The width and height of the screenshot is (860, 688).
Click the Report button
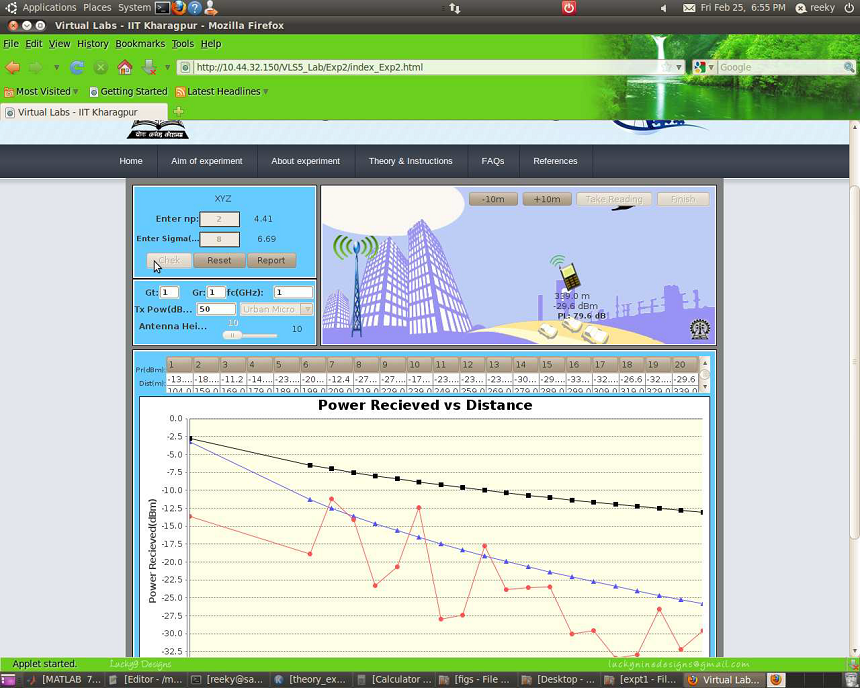point(271,260)
